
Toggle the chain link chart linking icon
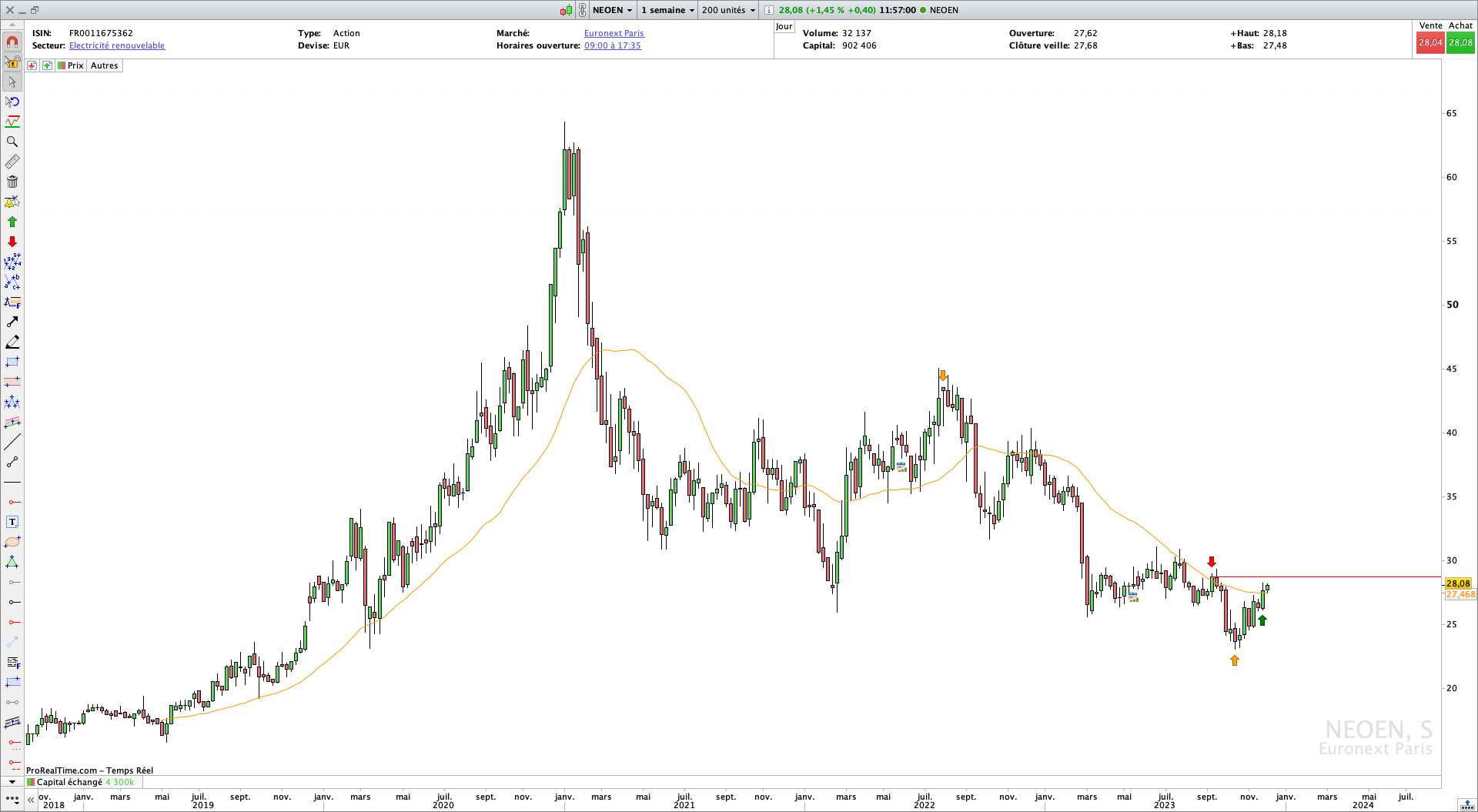tap(583, 10)
